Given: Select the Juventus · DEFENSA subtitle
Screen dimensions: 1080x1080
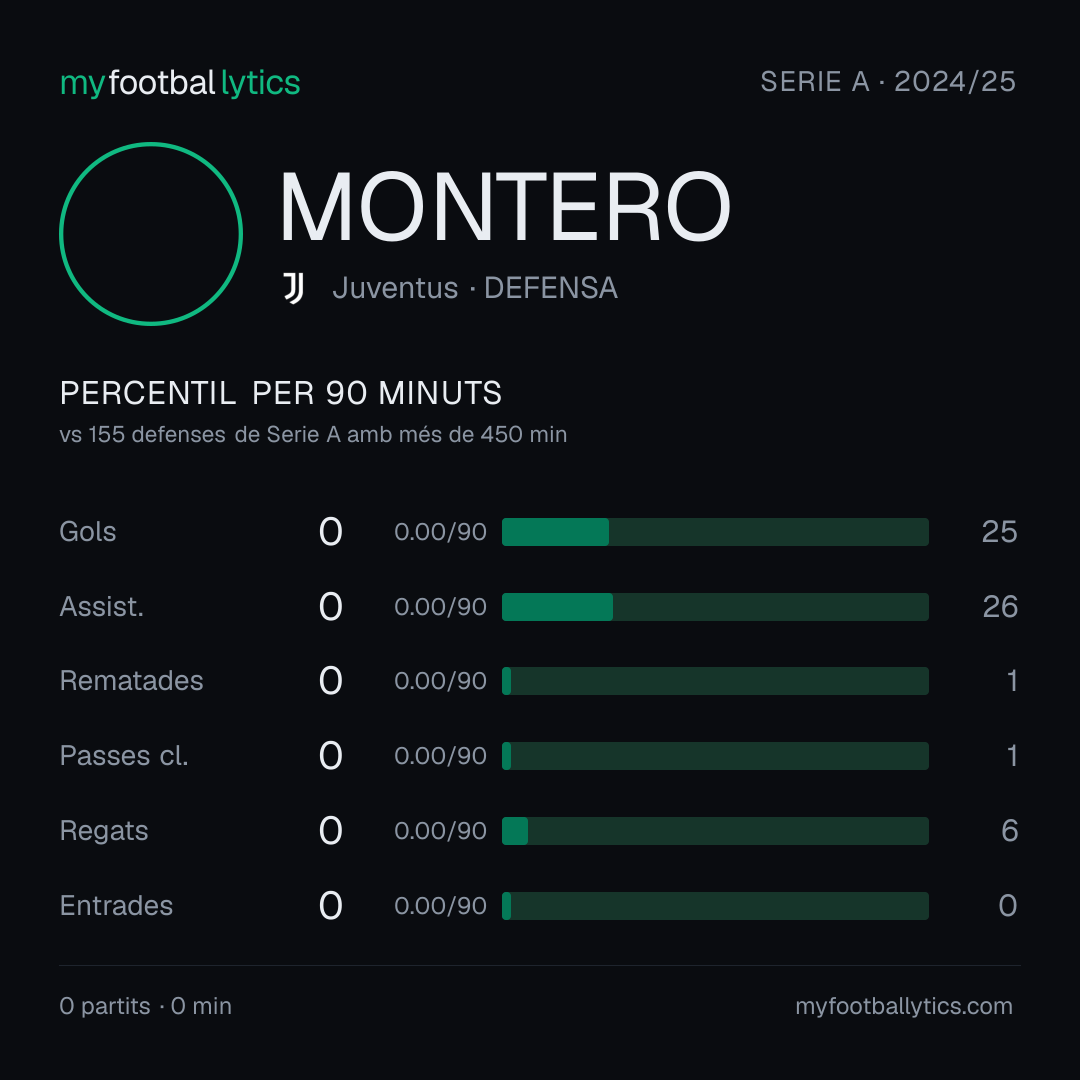Looking at the screenshot, I should click(475, 288).
